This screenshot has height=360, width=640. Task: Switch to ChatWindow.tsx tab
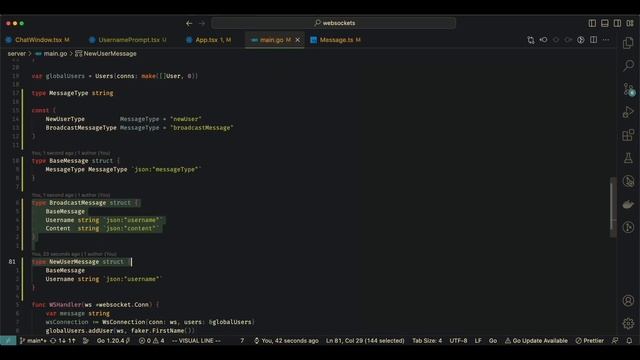38,40
